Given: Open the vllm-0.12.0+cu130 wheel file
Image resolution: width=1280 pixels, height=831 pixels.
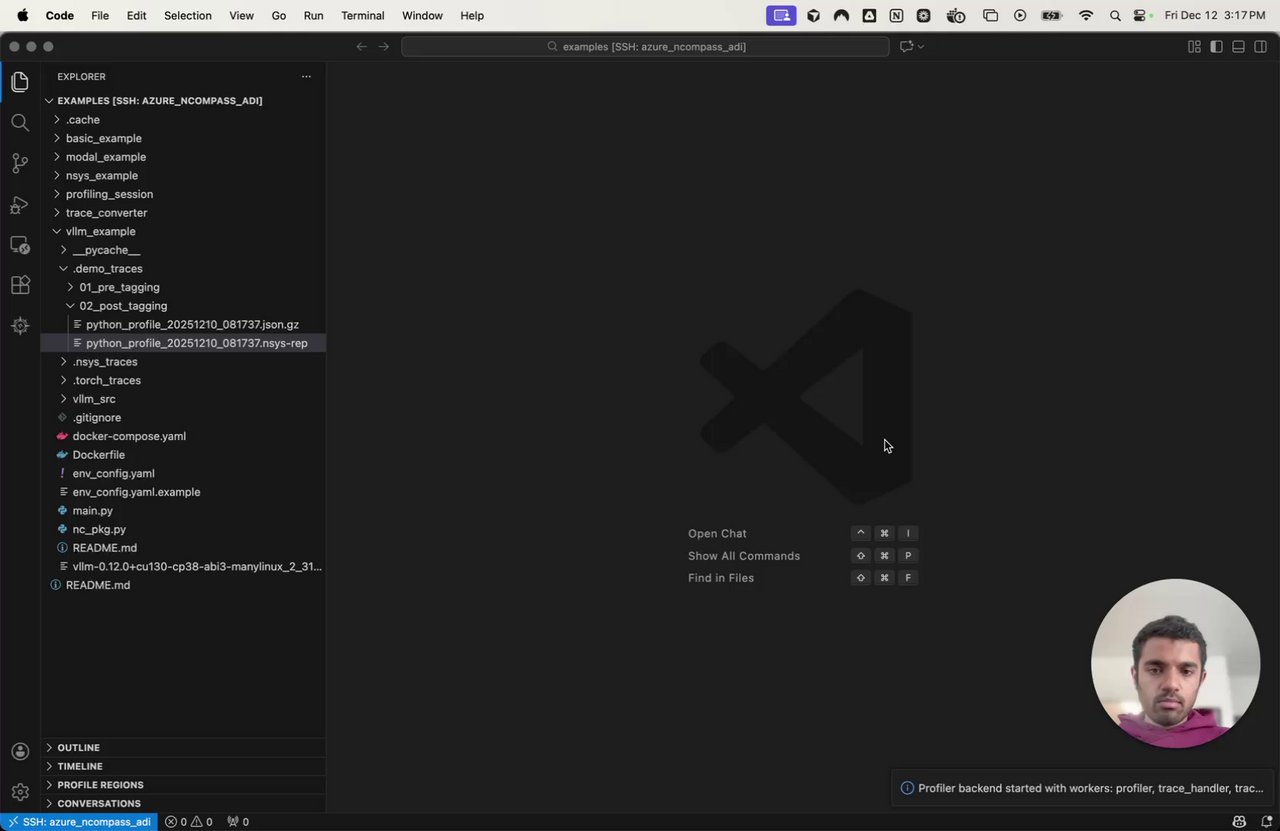Looking at the screenshot, I should pyautogui.click(x=183, y=567).
